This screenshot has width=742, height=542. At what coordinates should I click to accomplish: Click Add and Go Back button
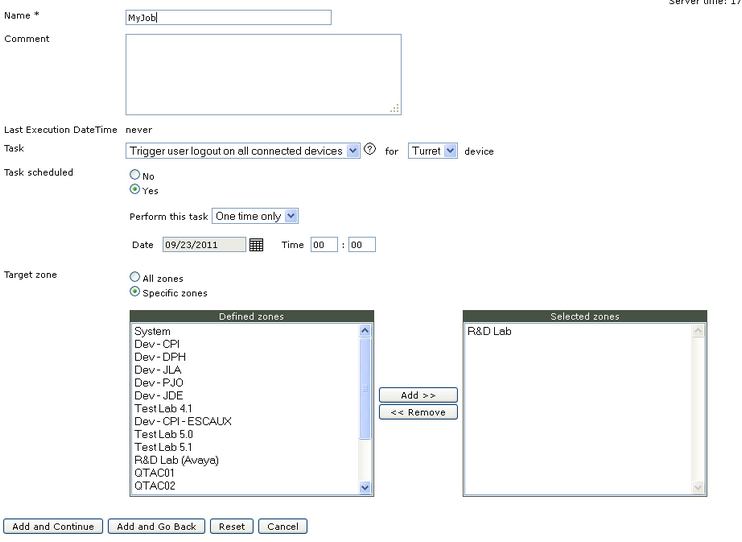tap(156, 526)
